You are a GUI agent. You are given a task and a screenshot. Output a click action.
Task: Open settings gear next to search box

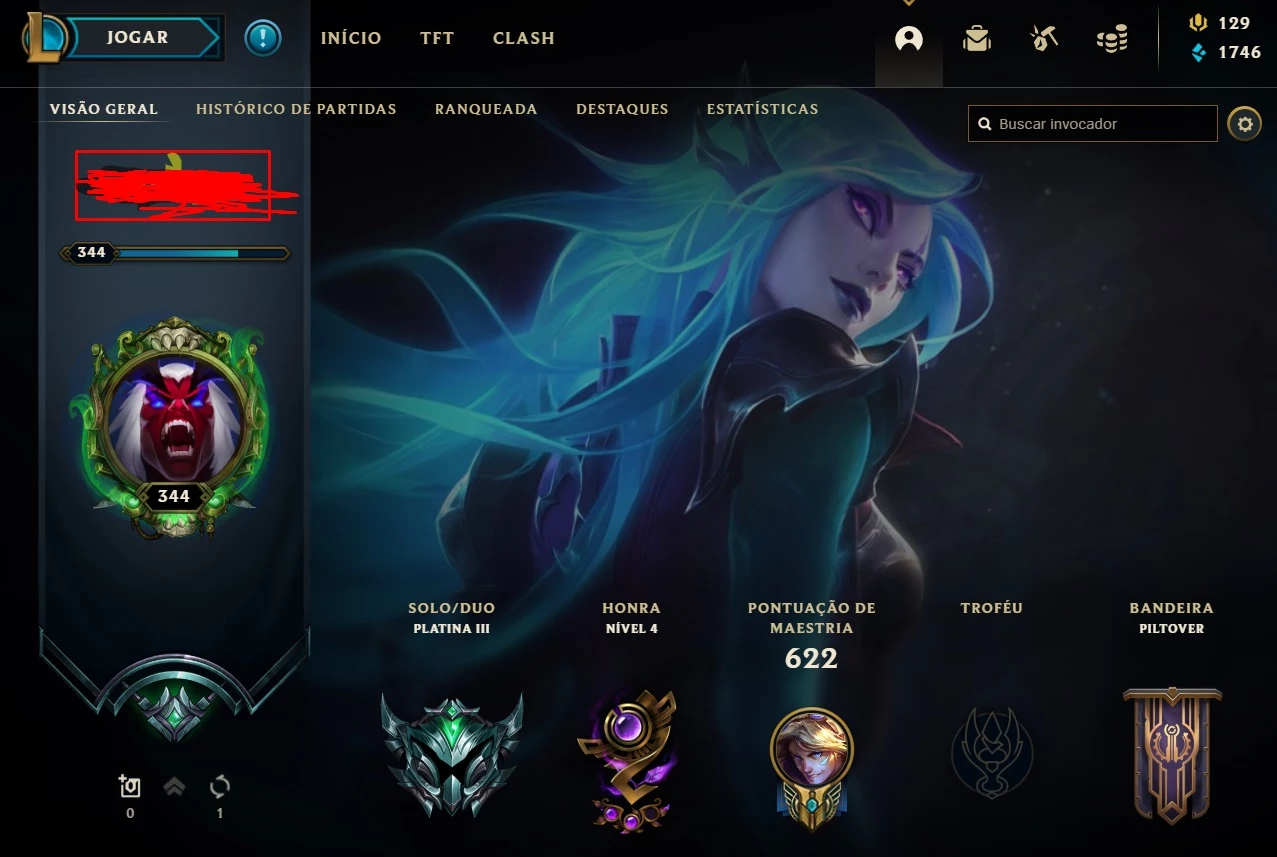point(1244,124)
